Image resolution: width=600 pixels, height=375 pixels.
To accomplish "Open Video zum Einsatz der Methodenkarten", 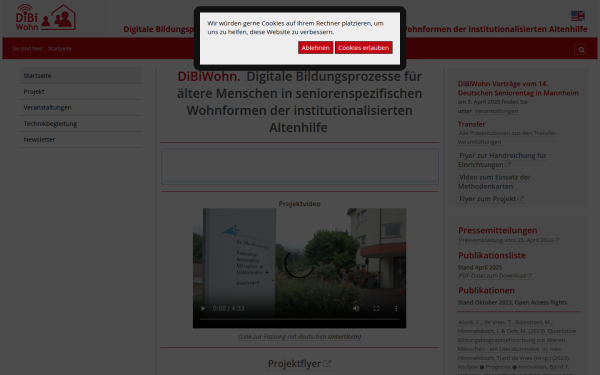I will [494, 182].
